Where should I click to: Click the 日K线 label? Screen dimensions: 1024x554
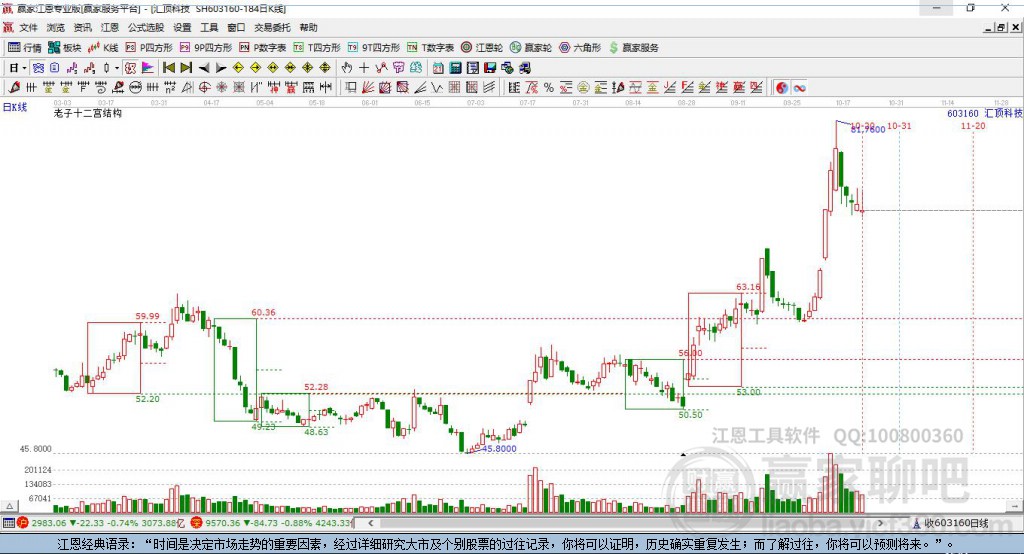point(15,107)
